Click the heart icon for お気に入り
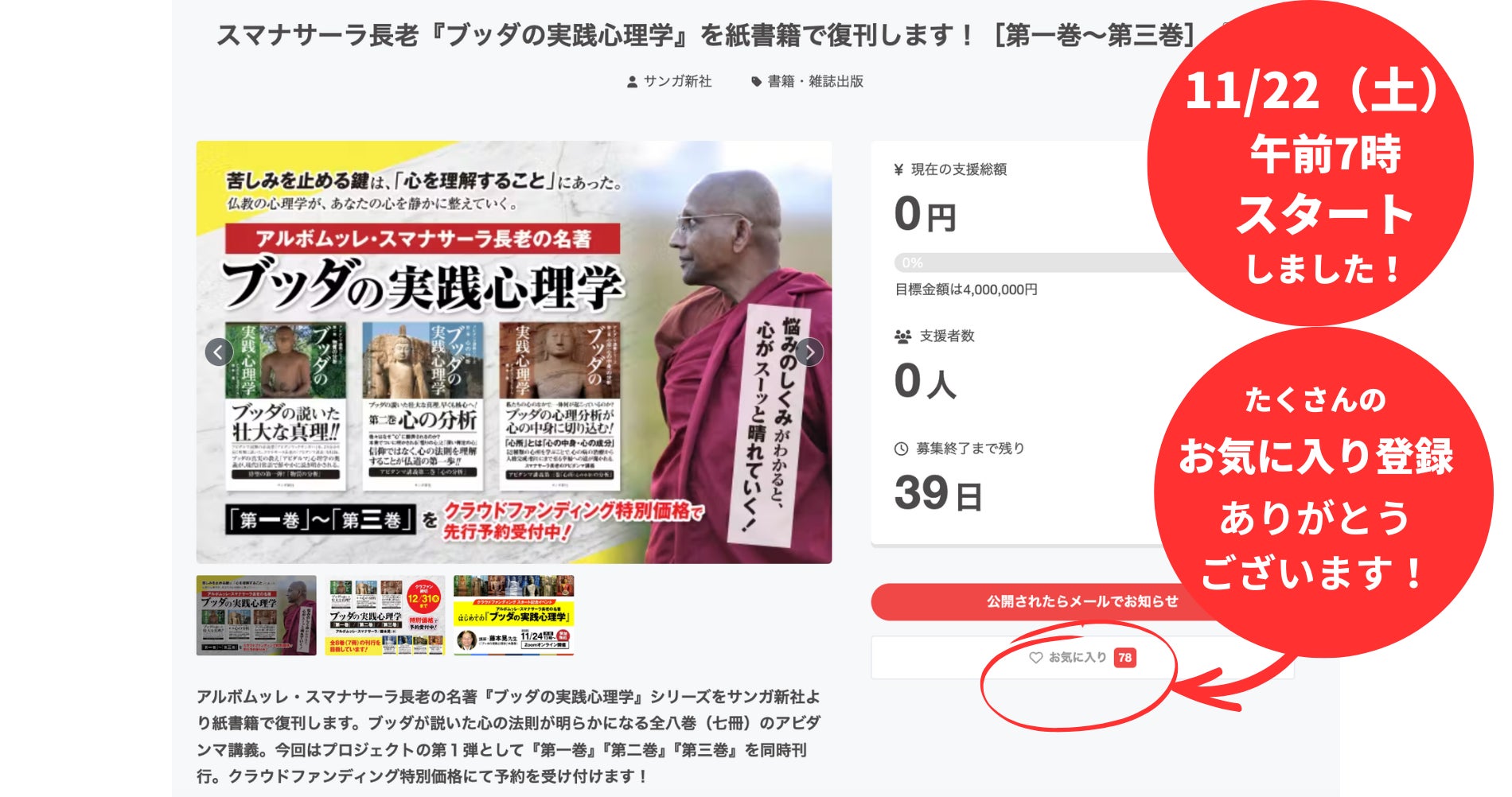 point(1035,658)
